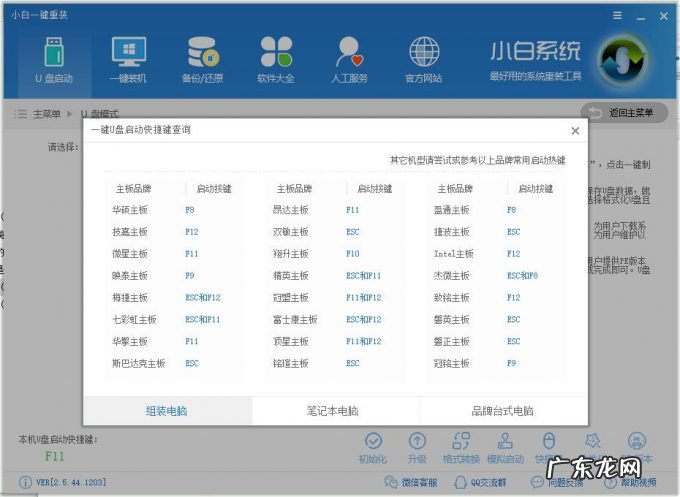Select the 斯巴达克主板 row

click(173, 363)
